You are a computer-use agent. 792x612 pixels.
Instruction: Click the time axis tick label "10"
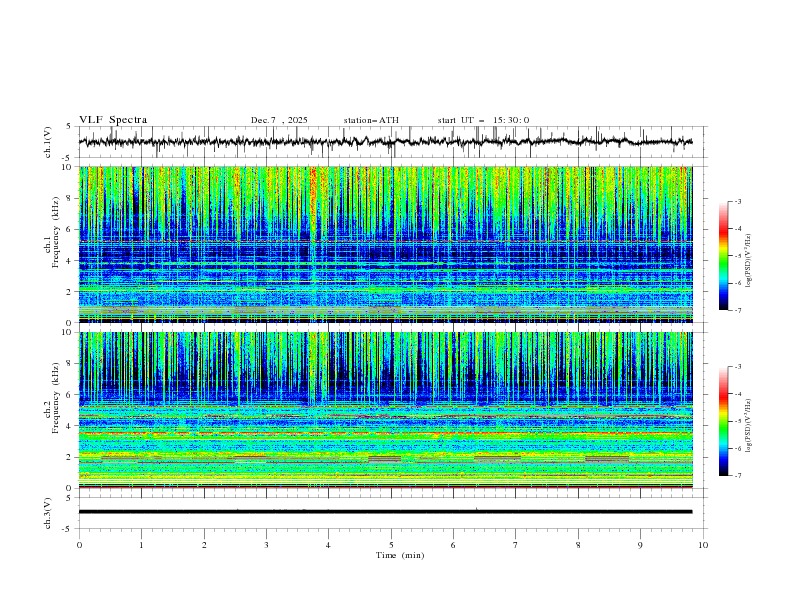pyautogui.click(x=703, y=545)
